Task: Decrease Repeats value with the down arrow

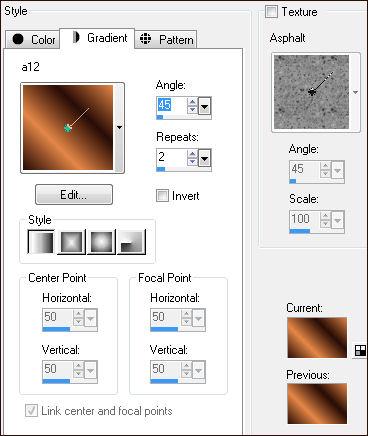Action: pos(192,162)
